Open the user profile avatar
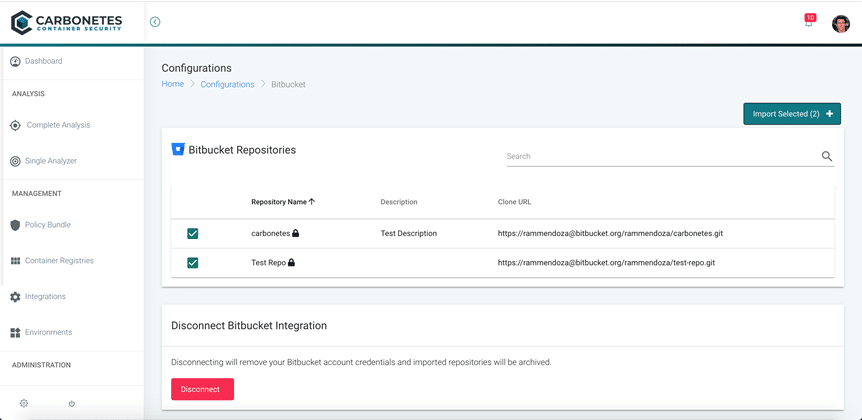The height and width of the screenshot is (420, 862). 841,24
